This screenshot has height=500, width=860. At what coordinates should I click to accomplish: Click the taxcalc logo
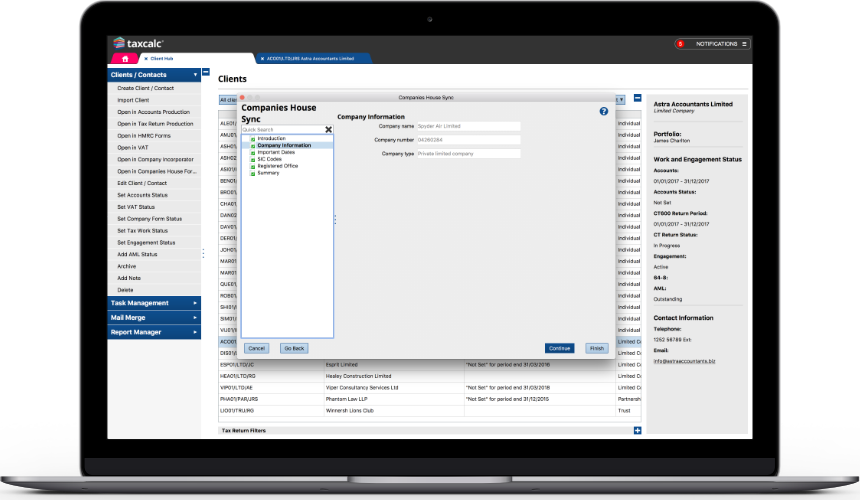139,43
